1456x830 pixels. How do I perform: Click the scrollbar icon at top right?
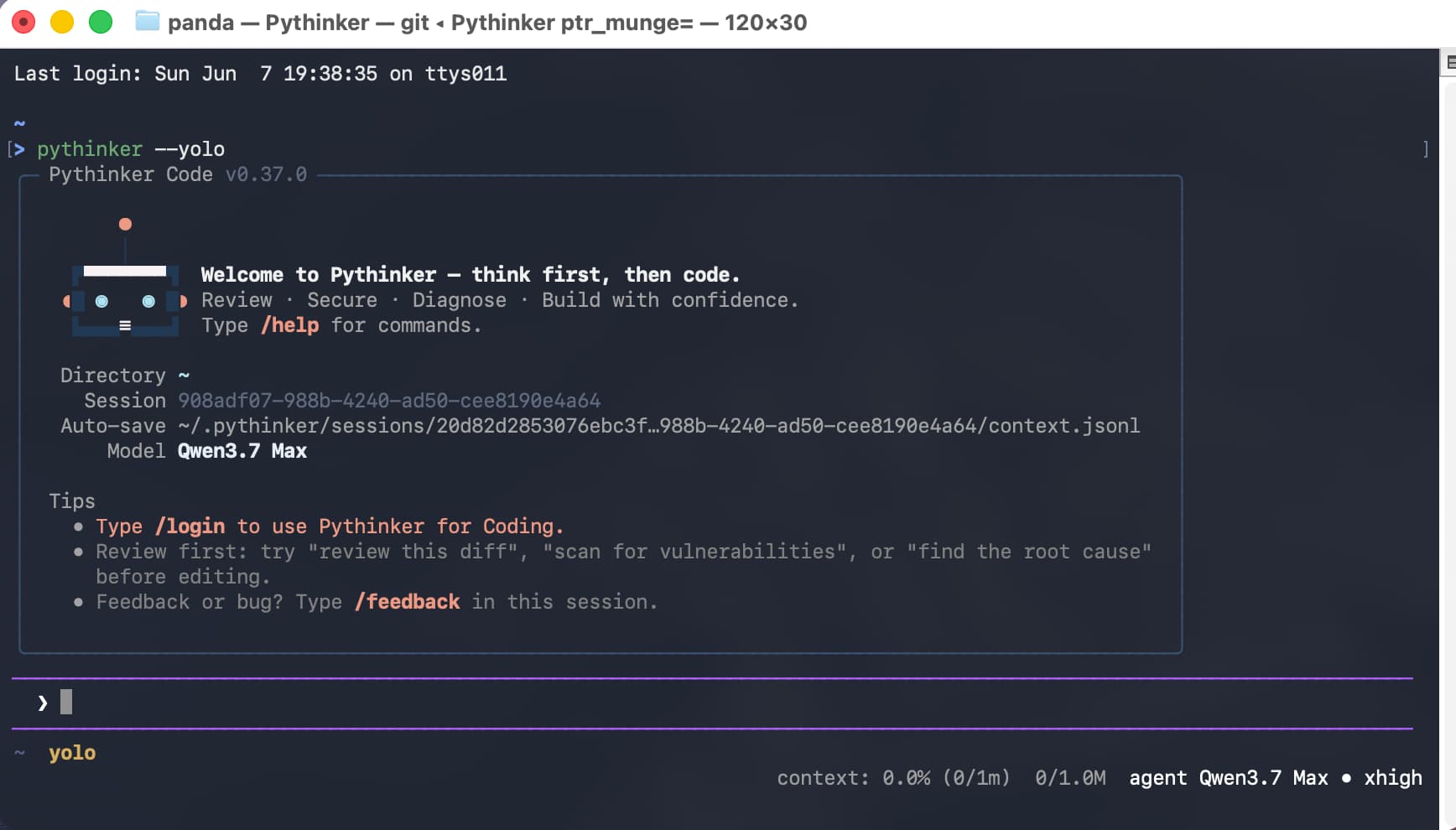coord(1449,63)
